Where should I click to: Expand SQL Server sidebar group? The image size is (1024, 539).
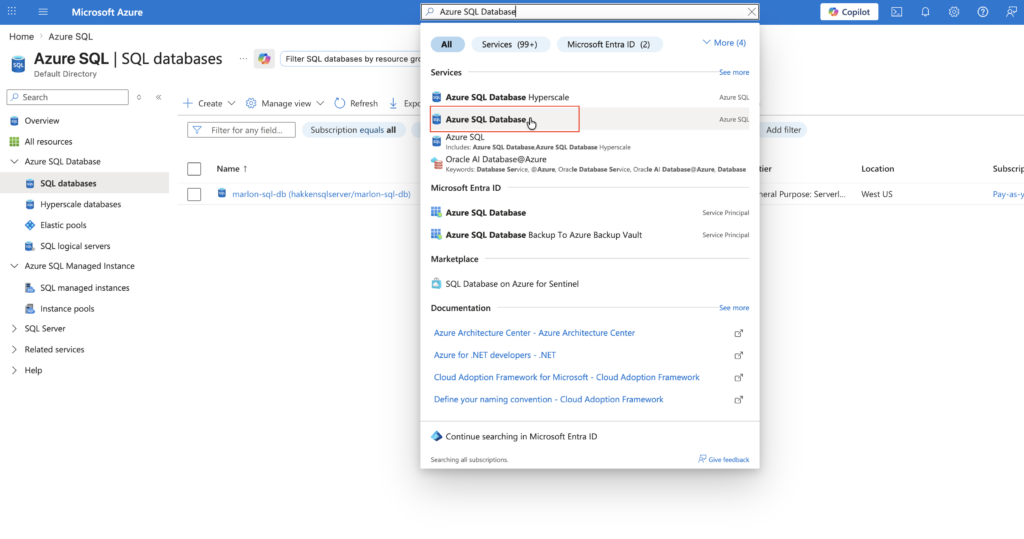click(14, 329)
